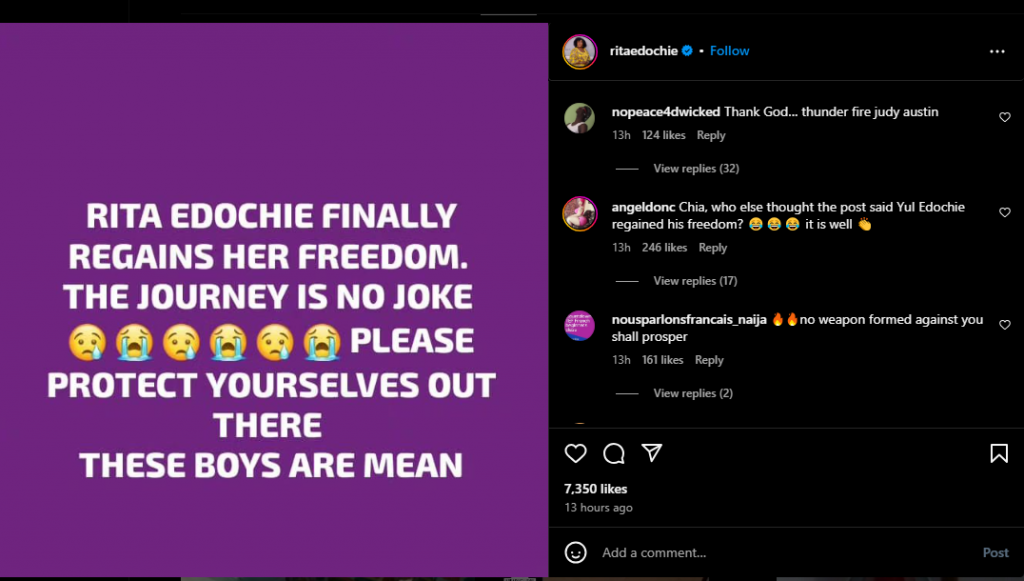
Task: Like the post with the heart icon
Action: tap(576, 454)
